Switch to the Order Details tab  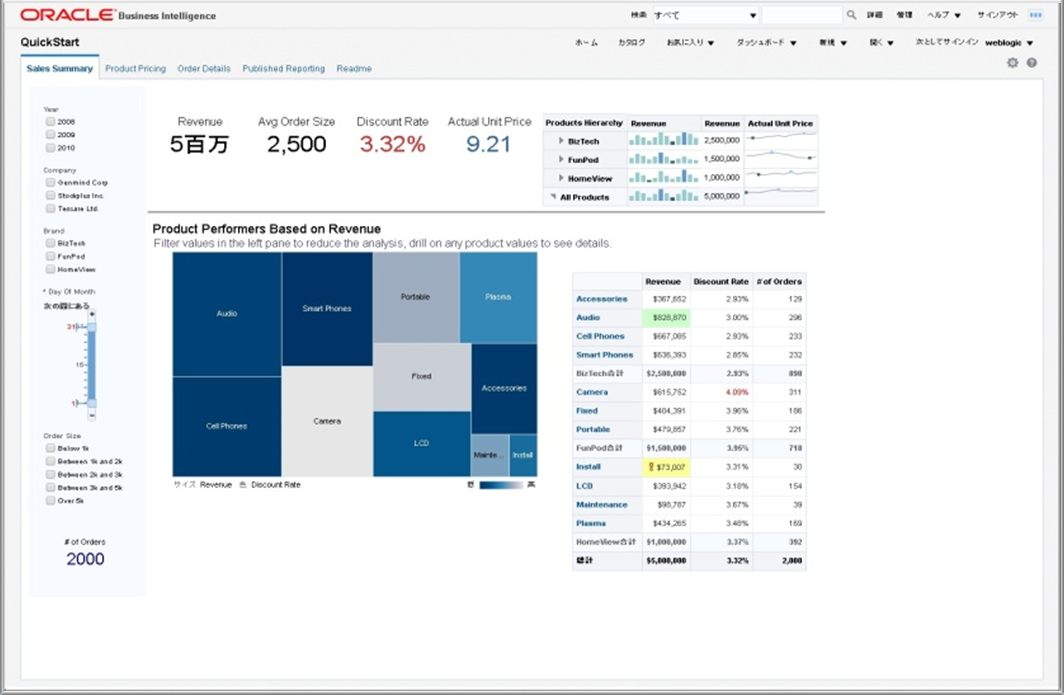tap(204, 69)
